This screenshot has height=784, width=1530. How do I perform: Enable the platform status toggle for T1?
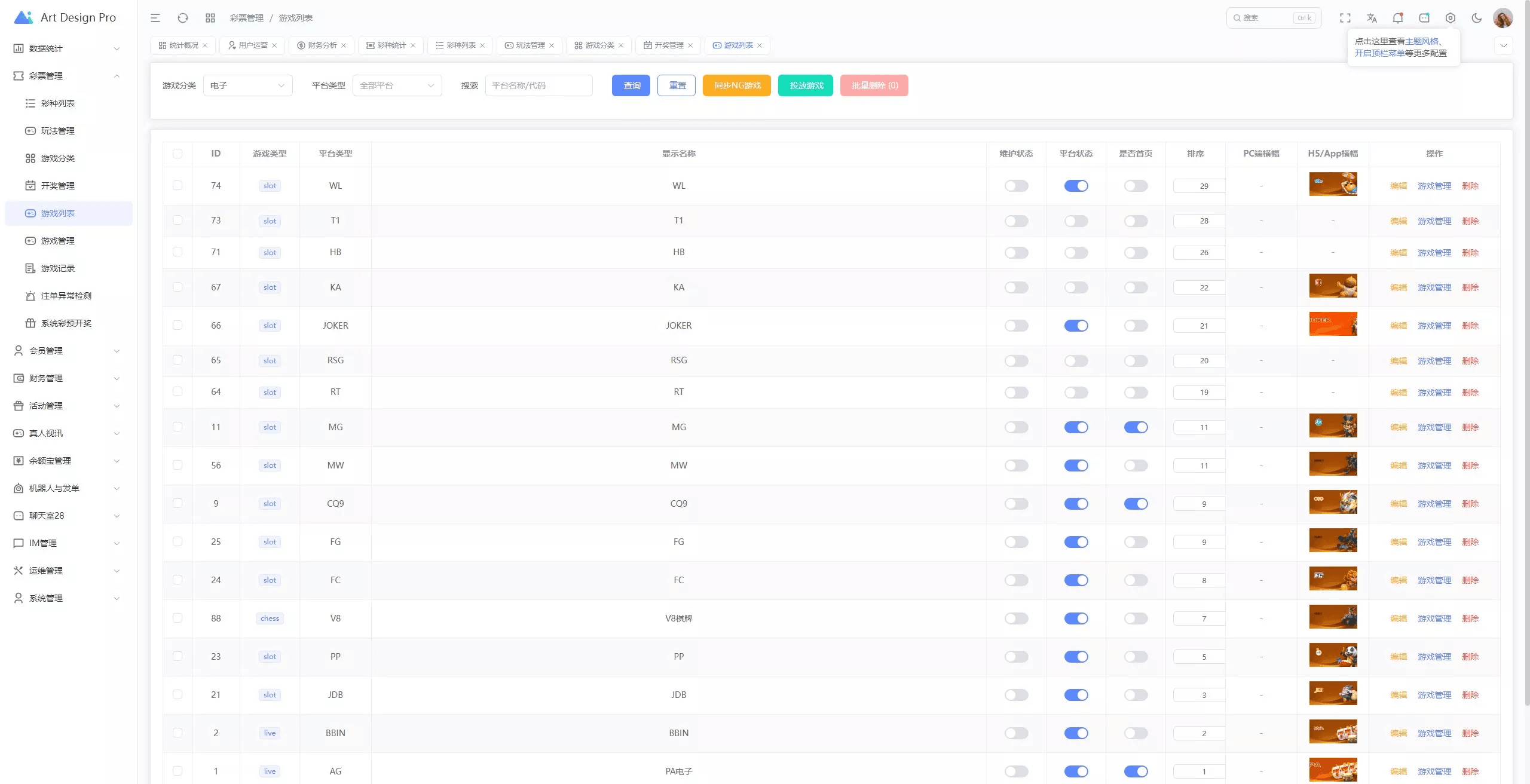click(1076, 221)
